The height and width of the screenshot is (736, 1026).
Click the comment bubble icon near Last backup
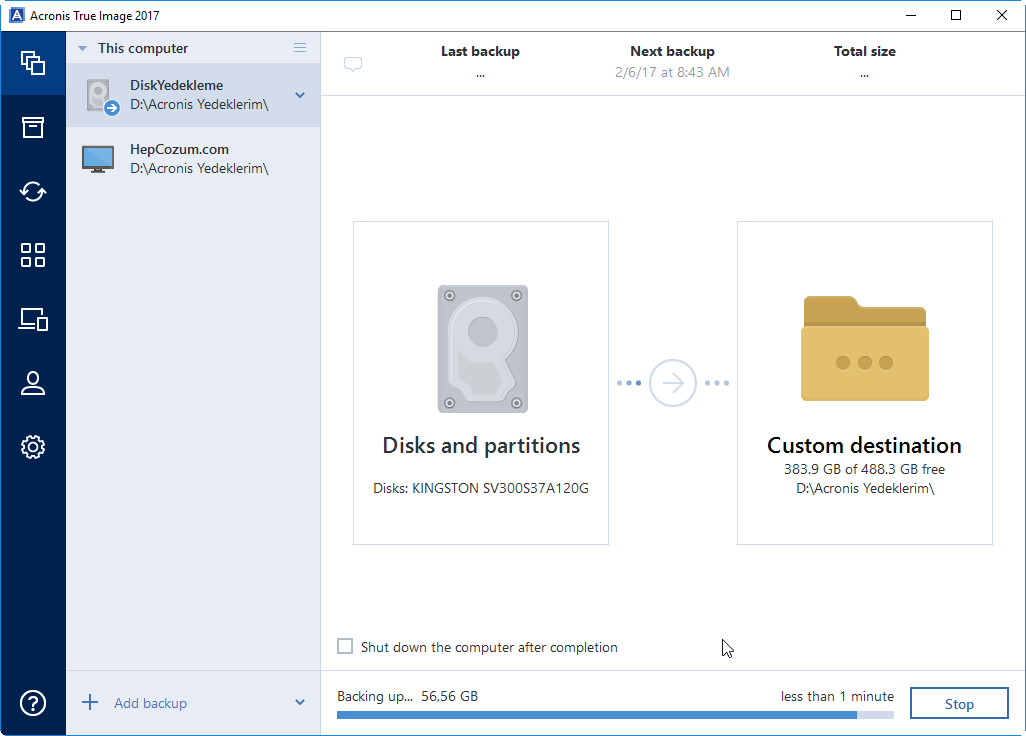pyautogui.click(x=353, y=64)
